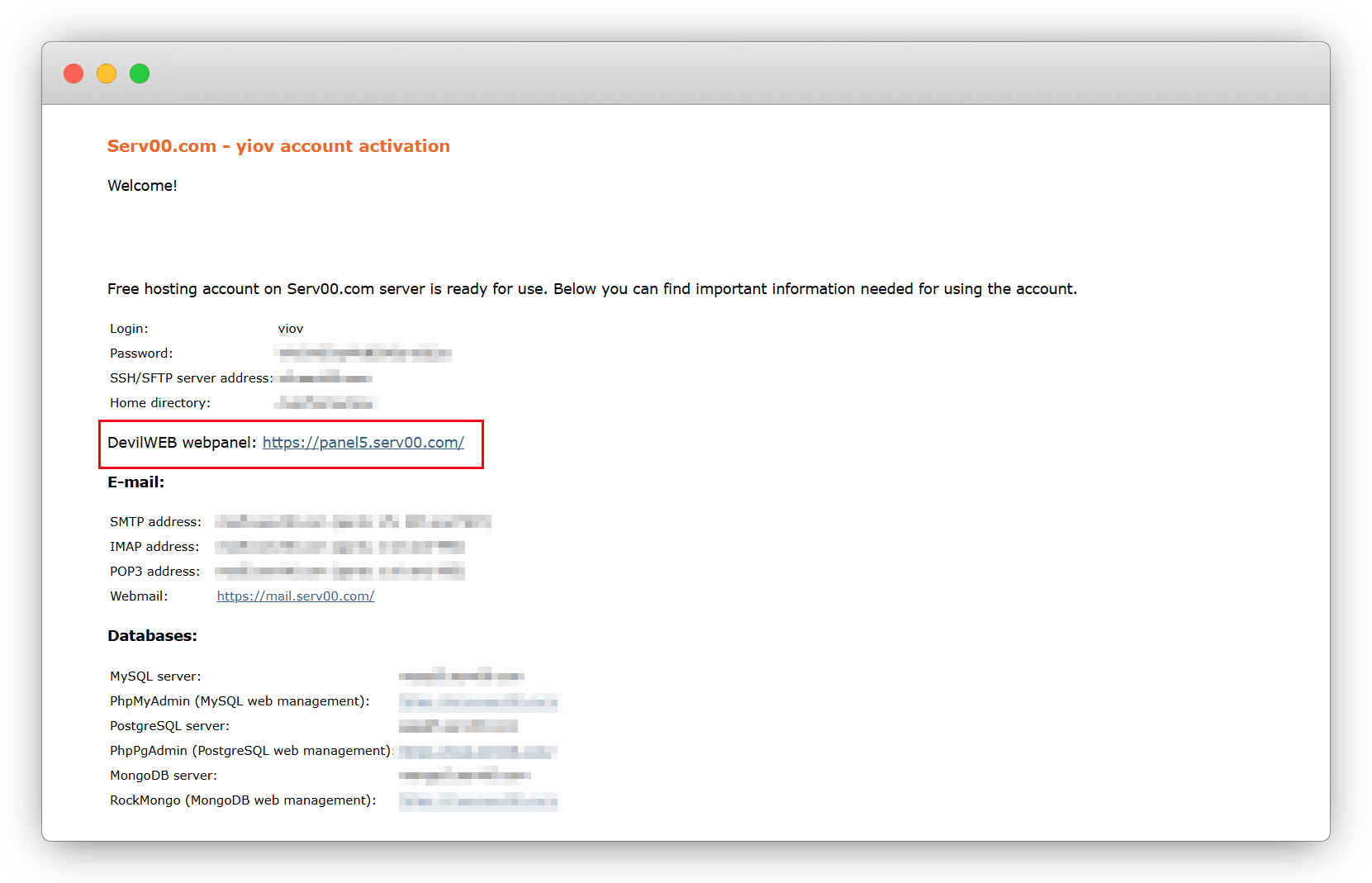The width and height of the screenshot is (1372, 883).
Task: Click the login value yiov
Action: 291,329
